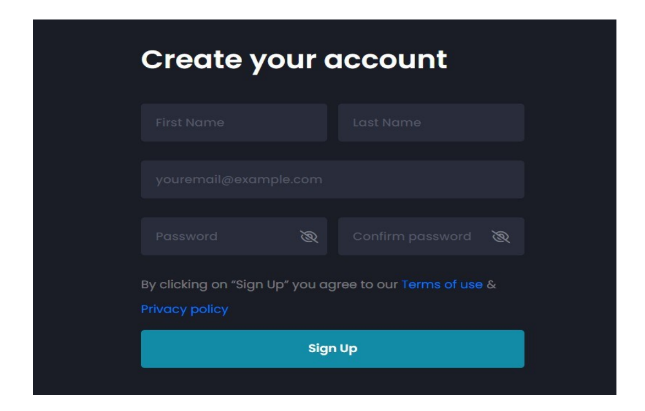Click the email address placeholder text
The image size is (645, 411).
tap(239, 180)
